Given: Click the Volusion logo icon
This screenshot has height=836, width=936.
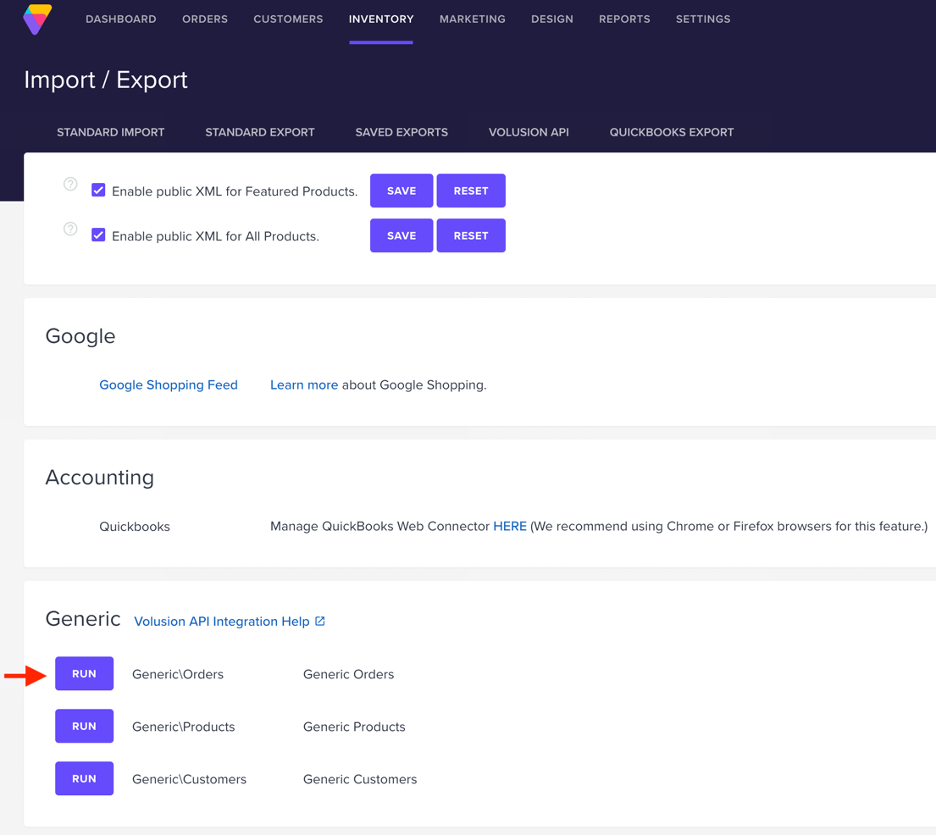Looking at the screenshot, I should tap(38, 19).
